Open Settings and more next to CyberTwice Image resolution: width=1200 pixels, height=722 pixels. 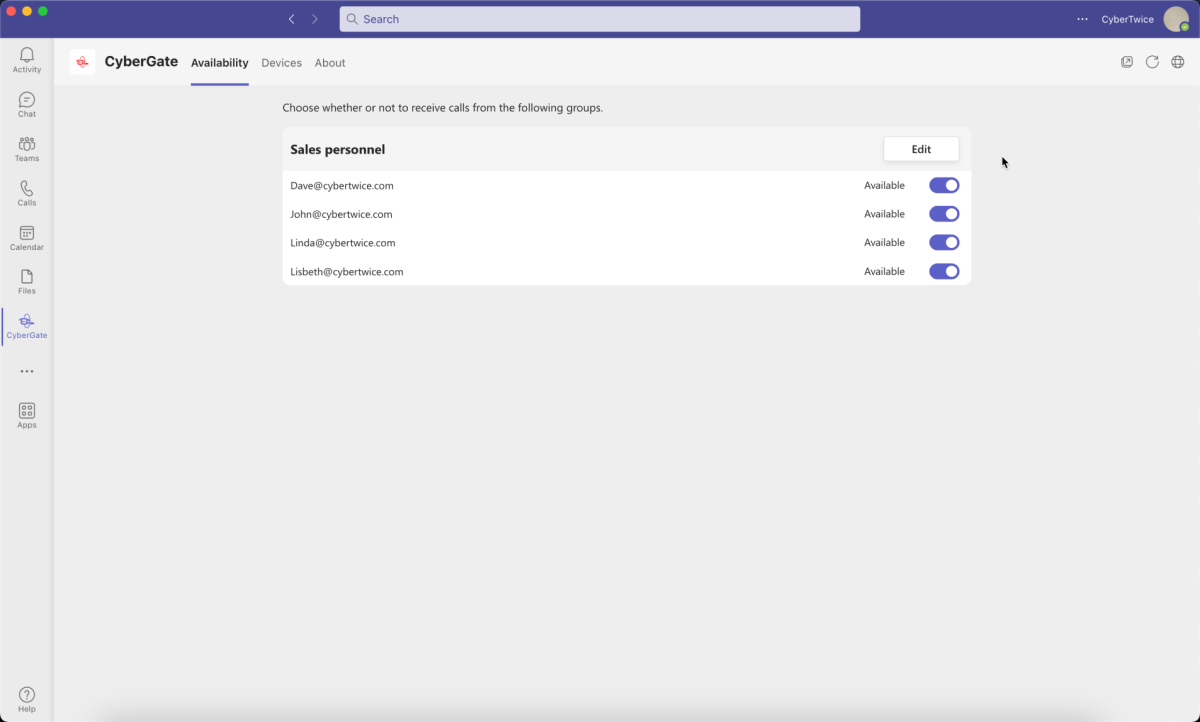click(1082, 19)
